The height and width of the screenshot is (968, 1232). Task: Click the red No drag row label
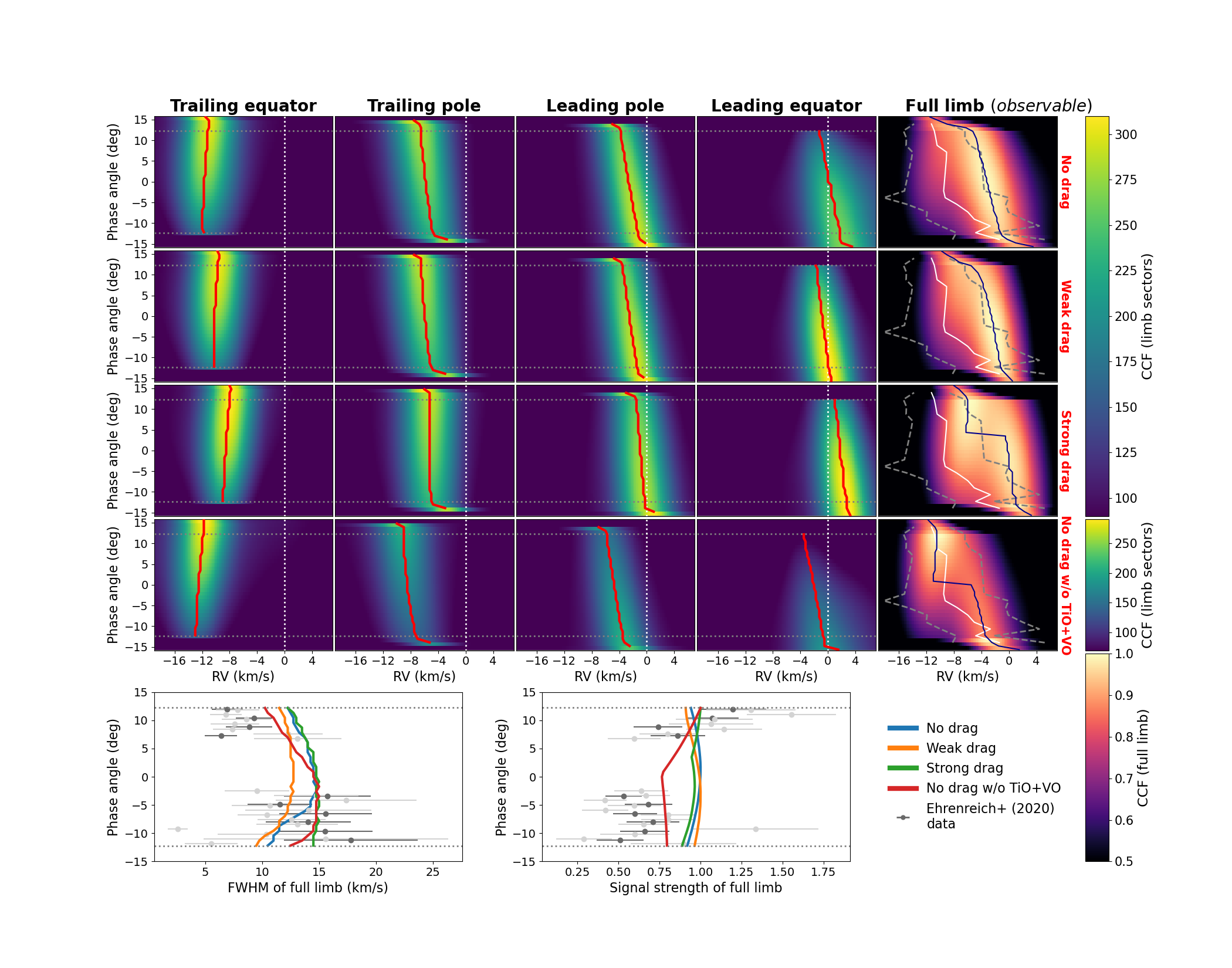pyautogui.click(x=1065, y=182)
